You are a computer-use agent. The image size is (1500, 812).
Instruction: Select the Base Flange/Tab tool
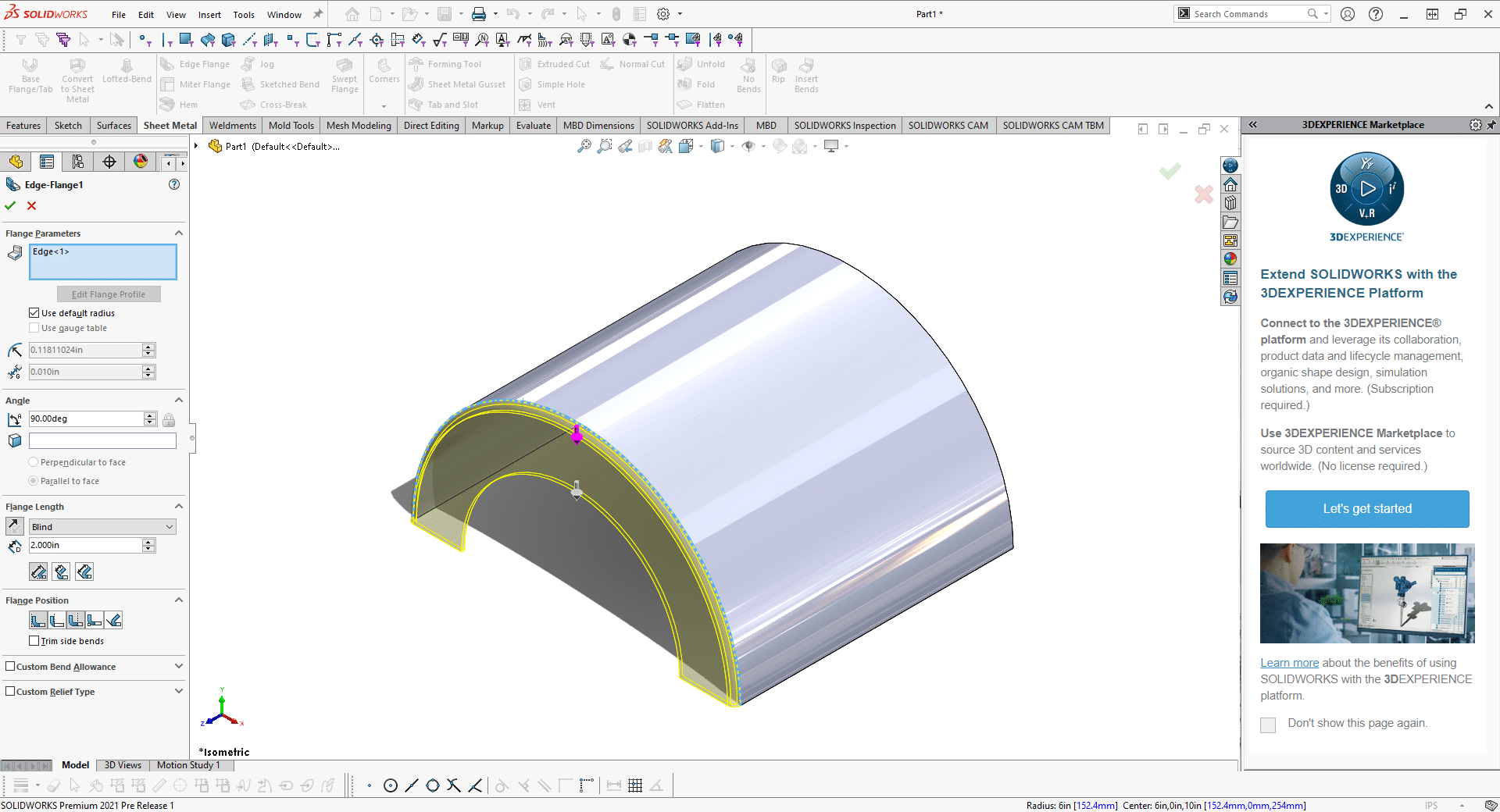pos(30,76)
